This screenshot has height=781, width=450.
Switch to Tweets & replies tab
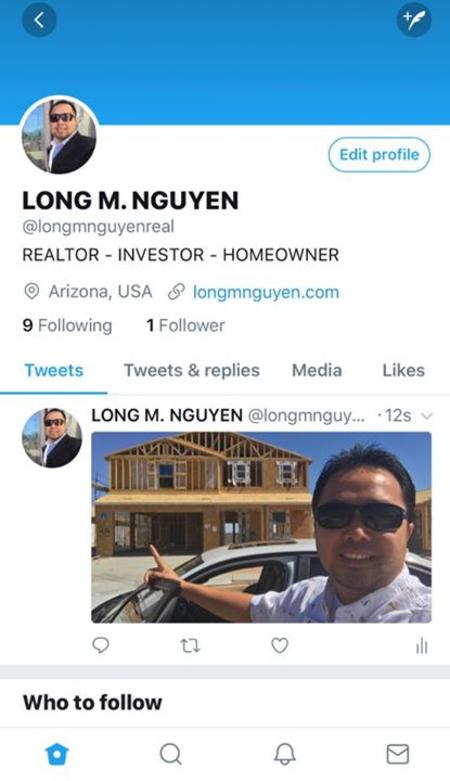coord(192,370)
